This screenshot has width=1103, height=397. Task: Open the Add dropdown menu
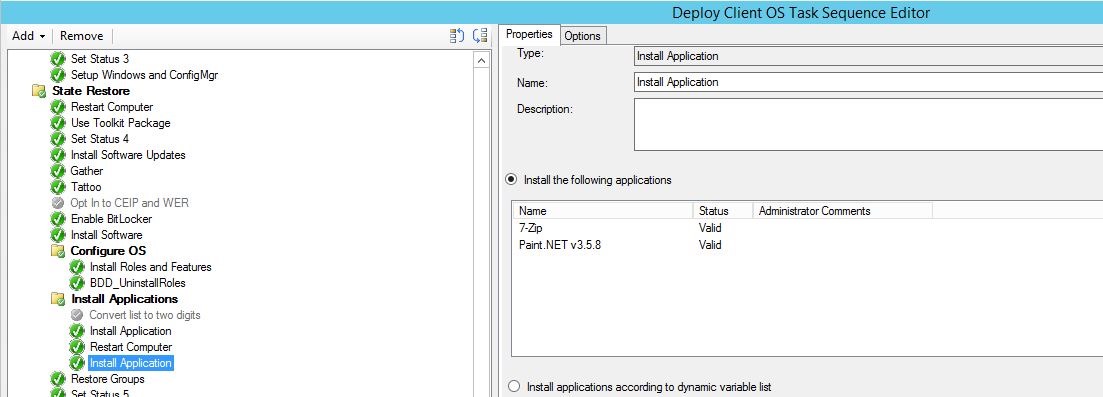(x=29, y=36)
